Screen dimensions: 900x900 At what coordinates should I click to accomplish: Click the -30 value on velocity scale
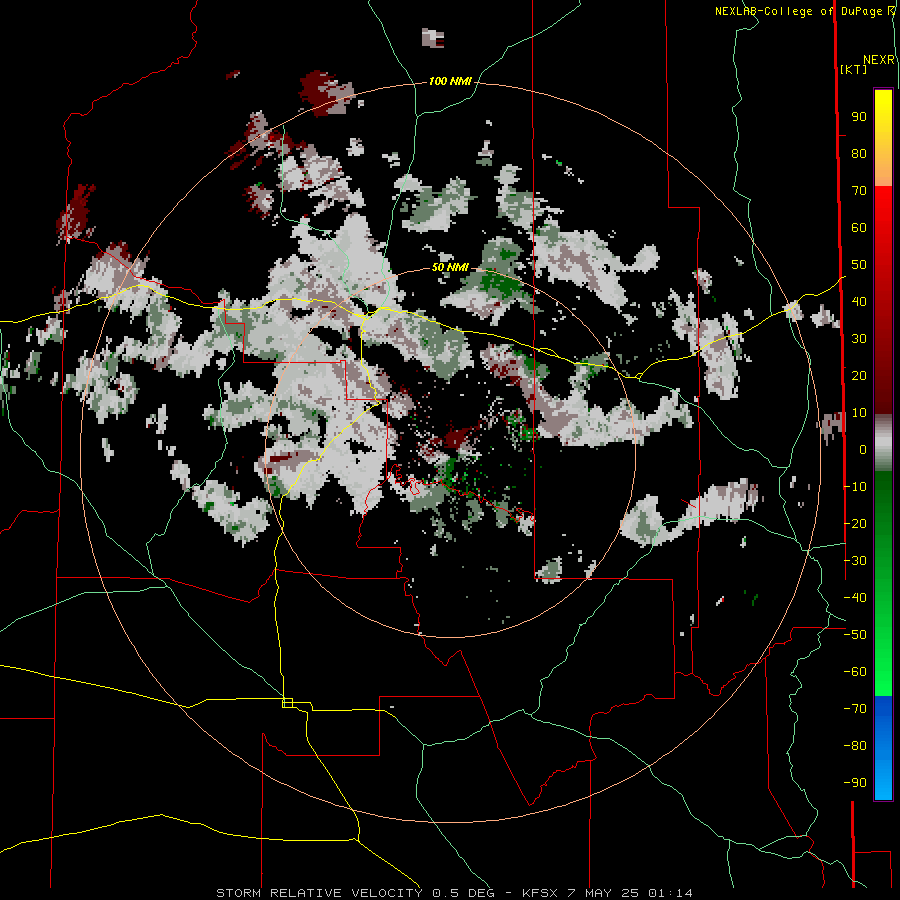pyautogui.click(x=855, y=561)
